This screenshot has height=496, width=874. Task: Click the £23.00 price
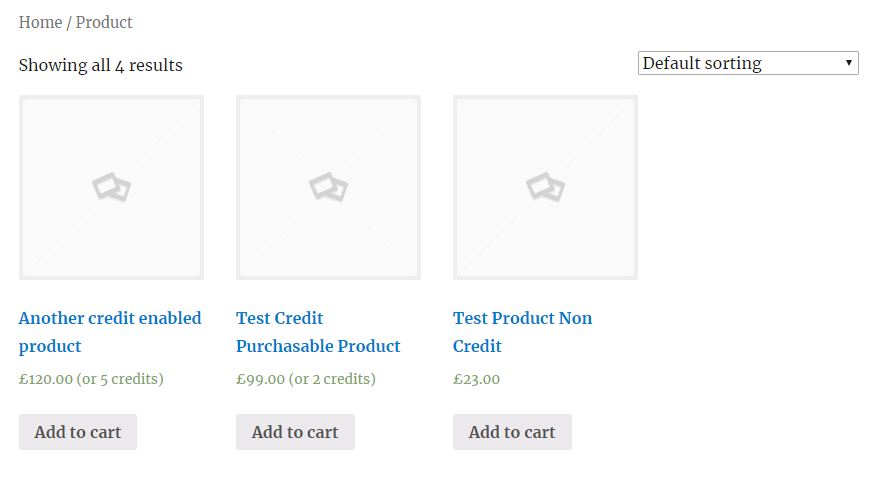477,379
